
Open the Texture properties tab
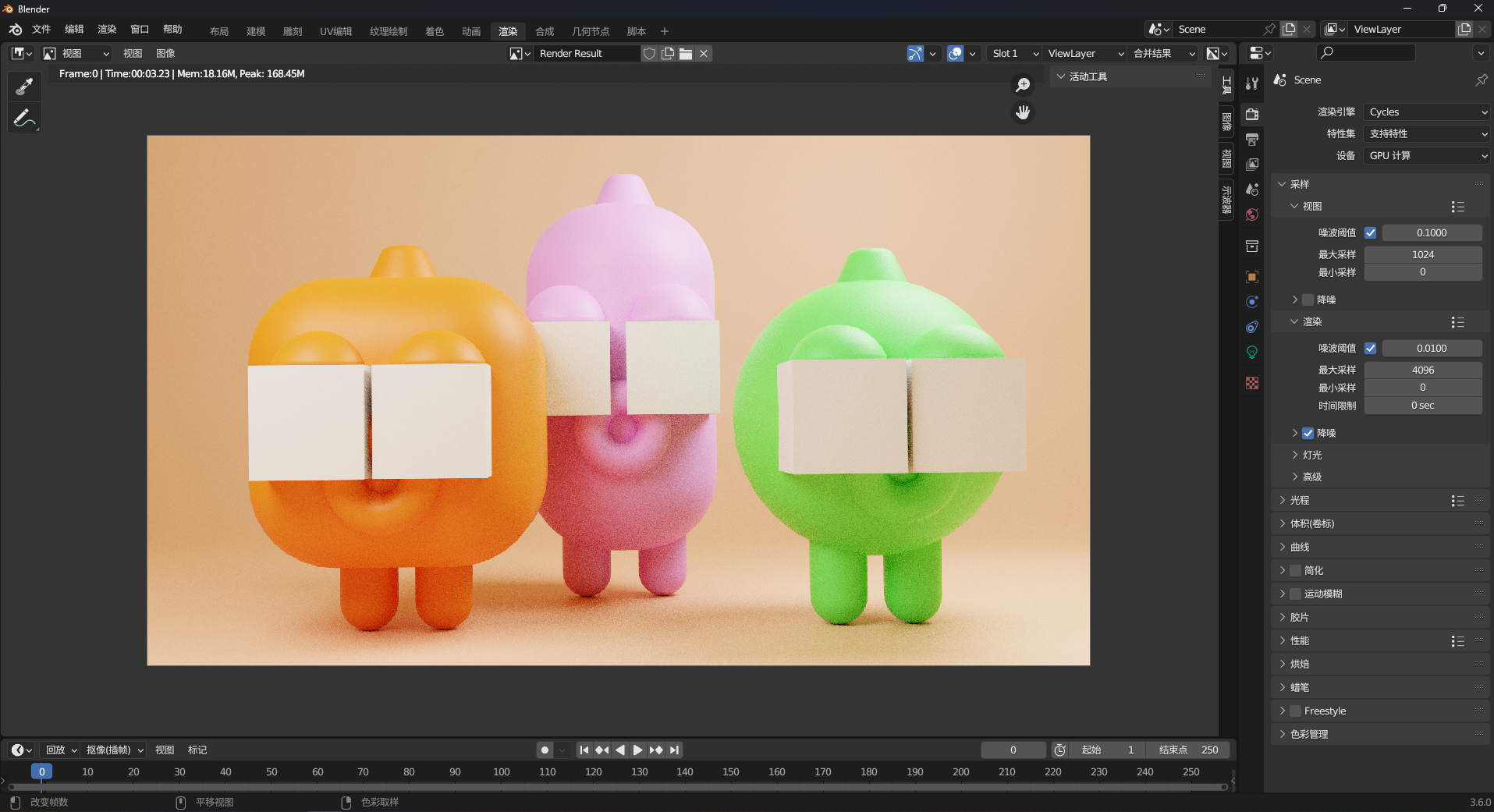click(x=1252, y=383)
